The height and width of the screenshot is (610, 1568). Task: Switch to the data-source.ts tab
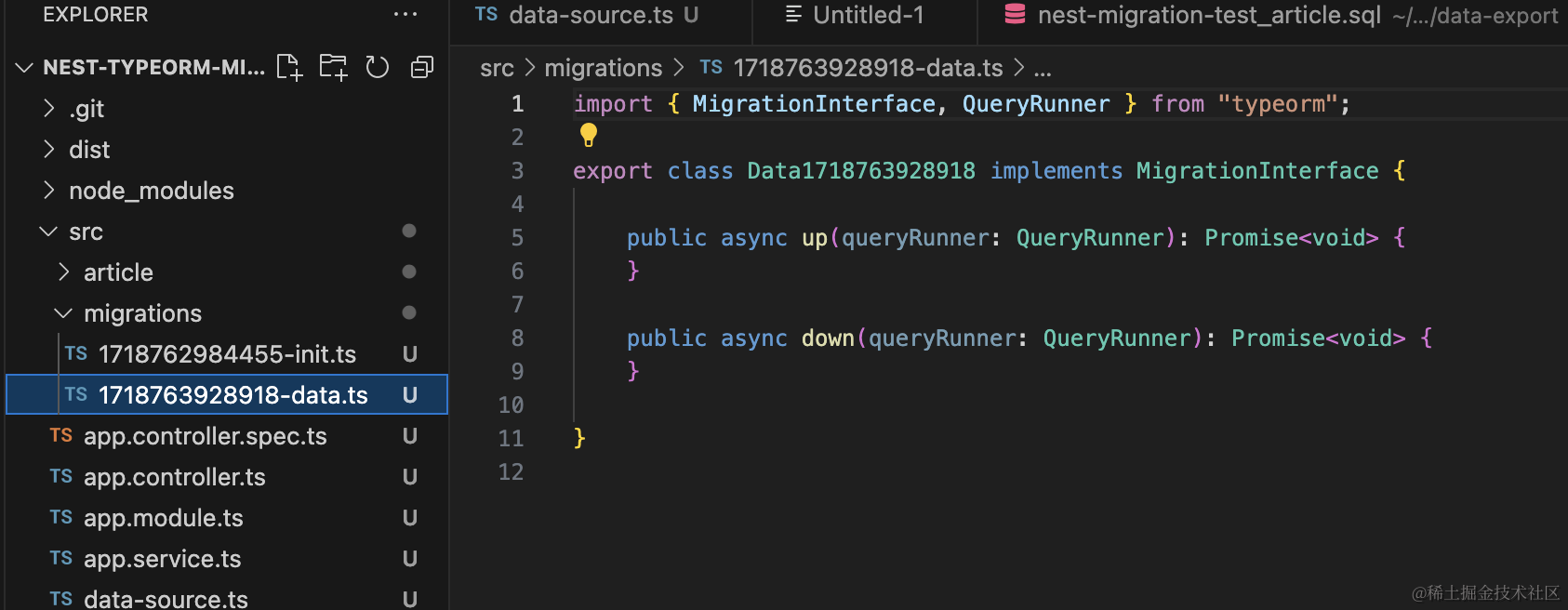pyautogui.click(x=601, y=15)
